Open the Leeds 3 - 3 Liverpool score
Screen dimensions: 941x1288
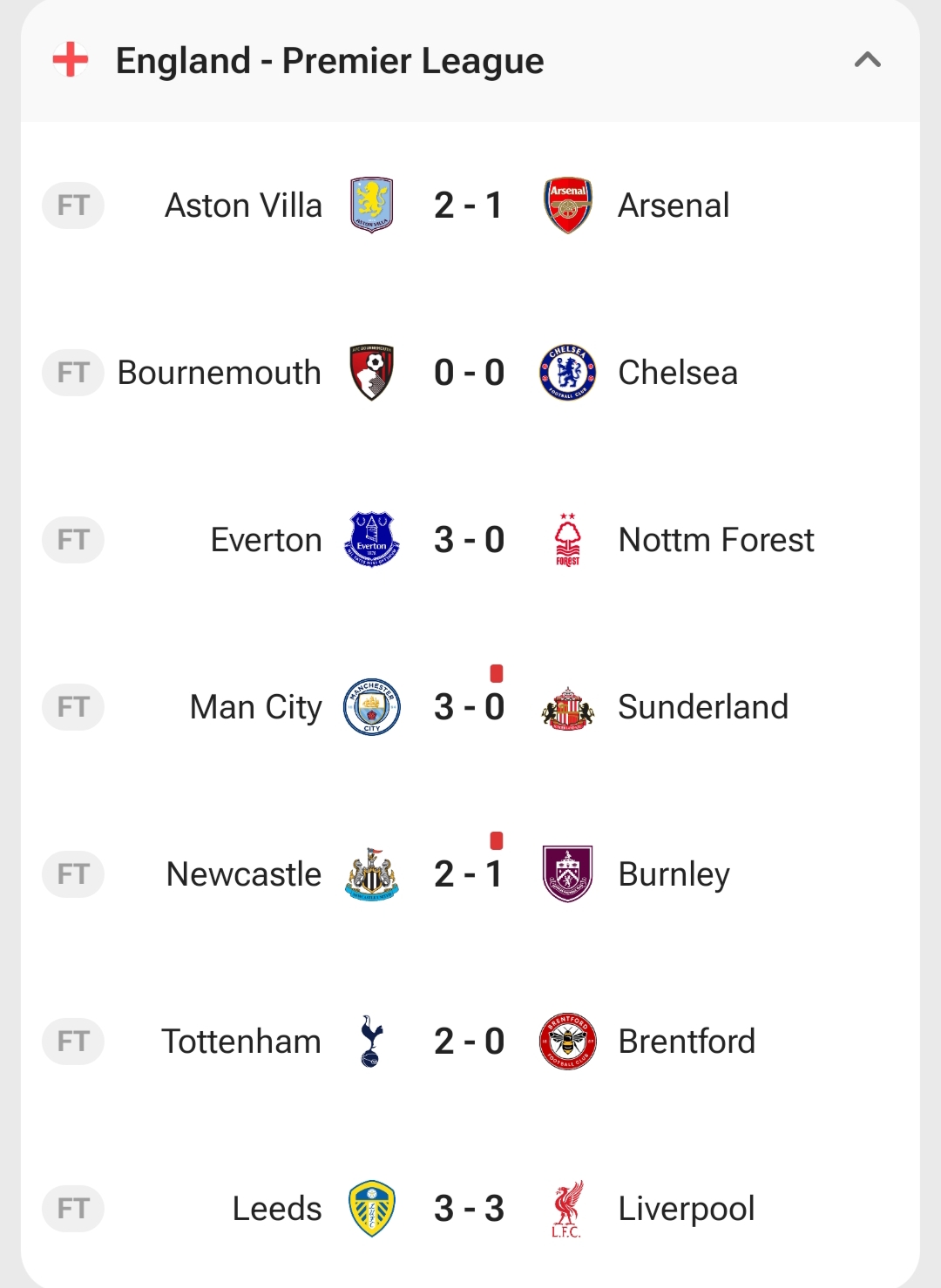click(469, 1209)
